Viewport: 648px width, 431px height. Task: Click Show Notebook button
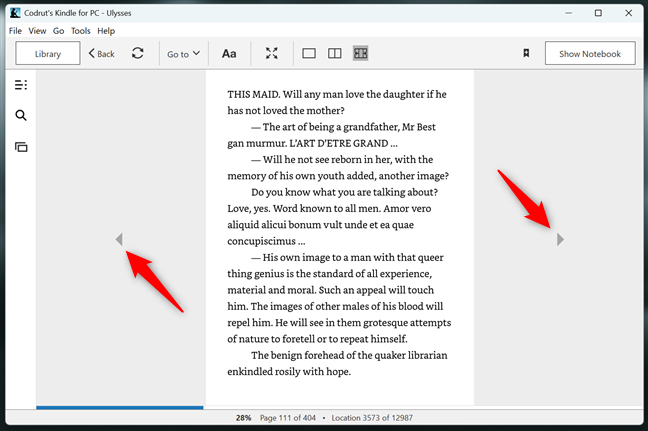pyautogui.click(x=590, y=53)
